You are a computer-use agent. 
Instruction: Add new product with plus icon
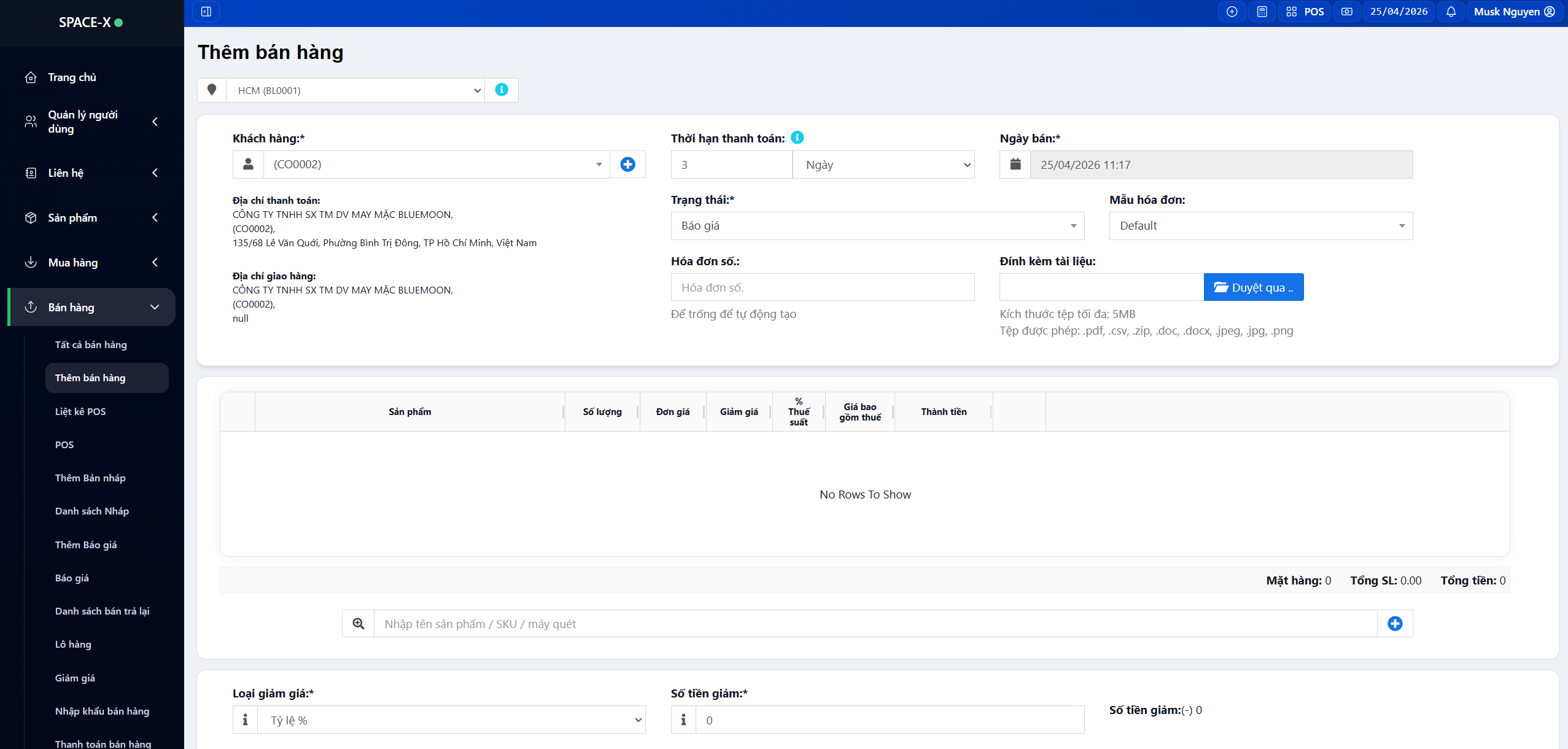(x=1395, y=624)
